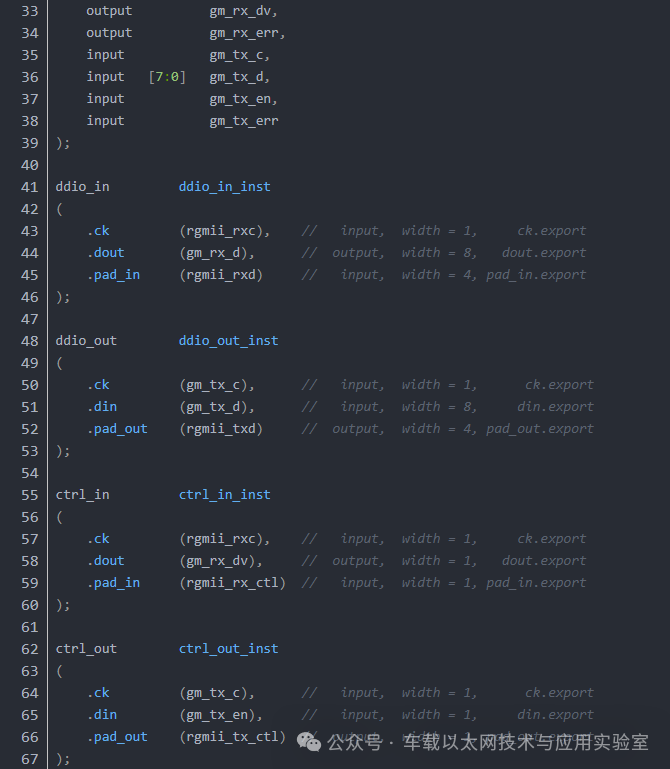Screen dimensions: 670x769
Task: Click the [7:0] bus width text
Action: click(x=167, y=77)
